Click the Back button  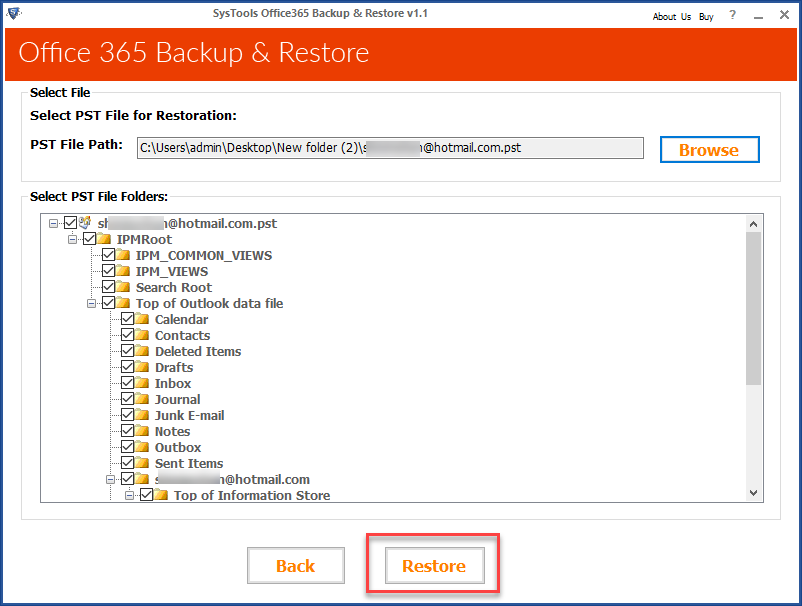point(296,566)
